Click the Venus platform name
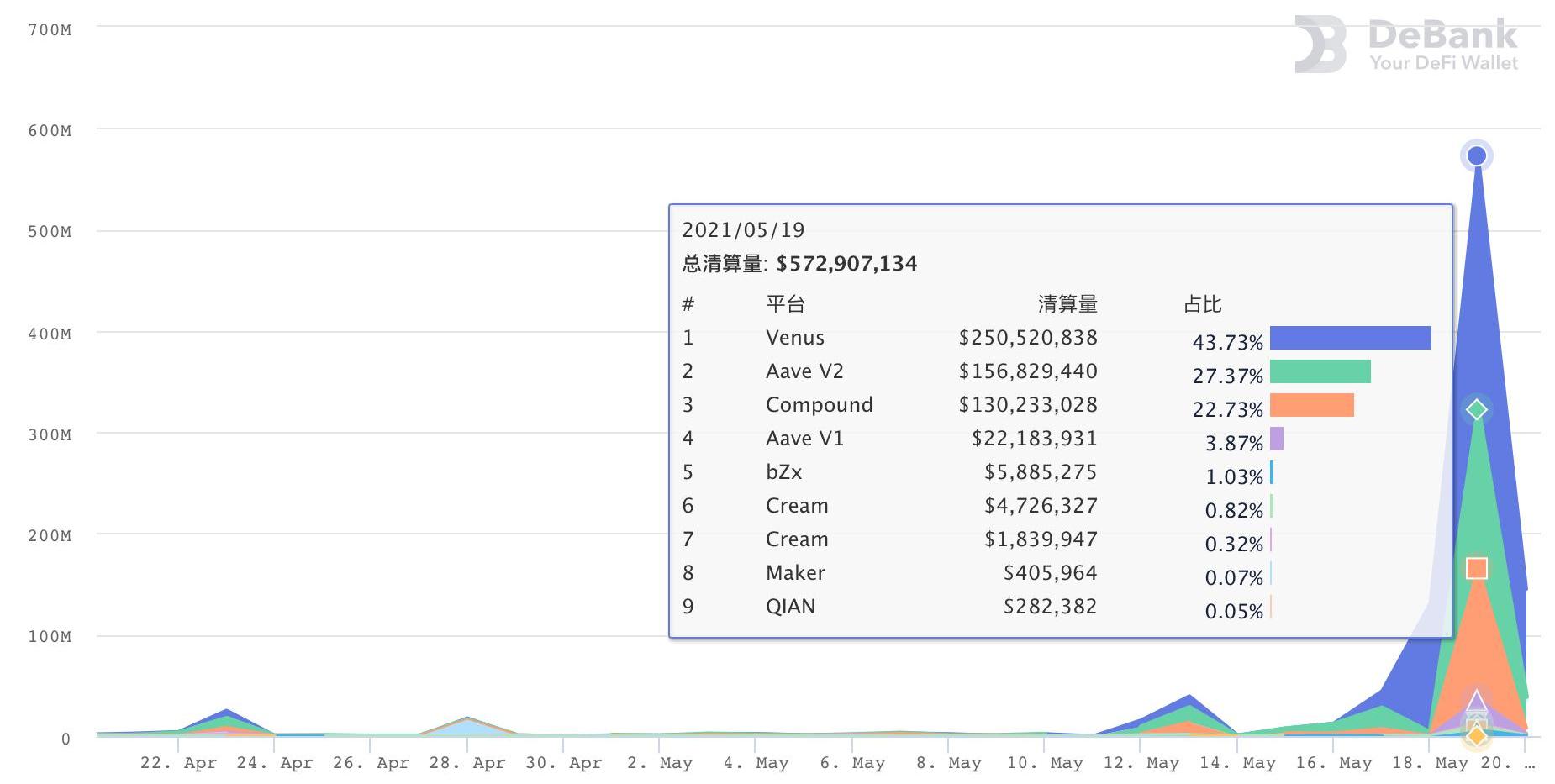This screenshot has width=1555, height=784. (x=795, y=338)
